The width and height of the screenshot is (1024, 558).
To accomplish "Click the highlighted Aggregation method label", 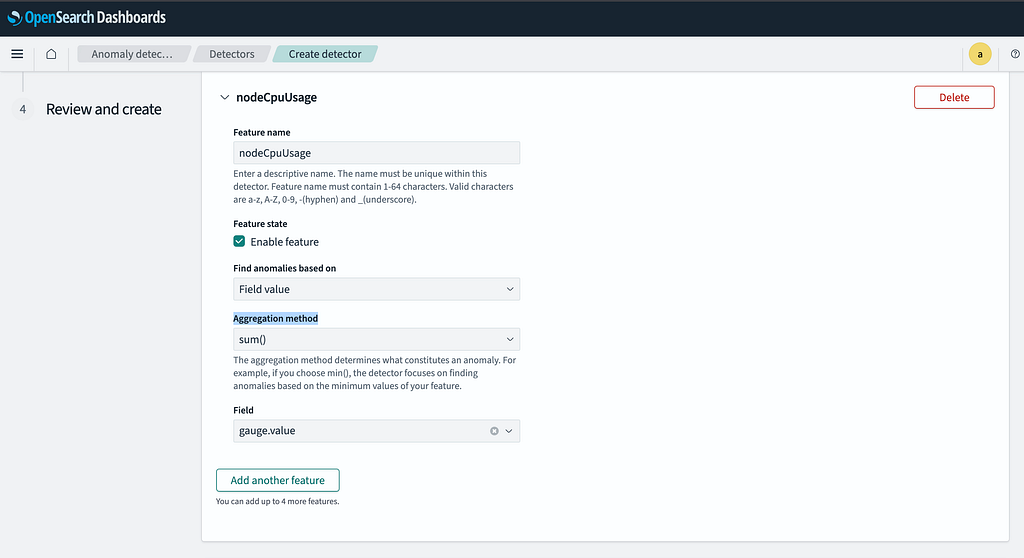I will tap(276, 318).
